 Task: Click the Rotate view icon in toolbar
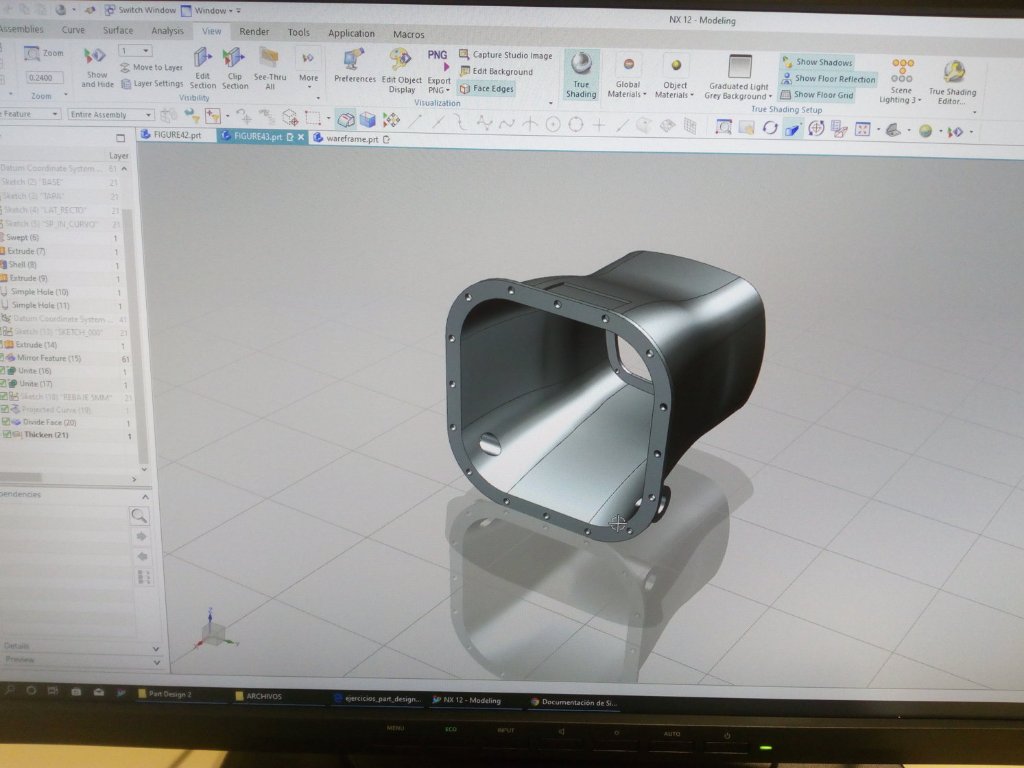[770, 128]
